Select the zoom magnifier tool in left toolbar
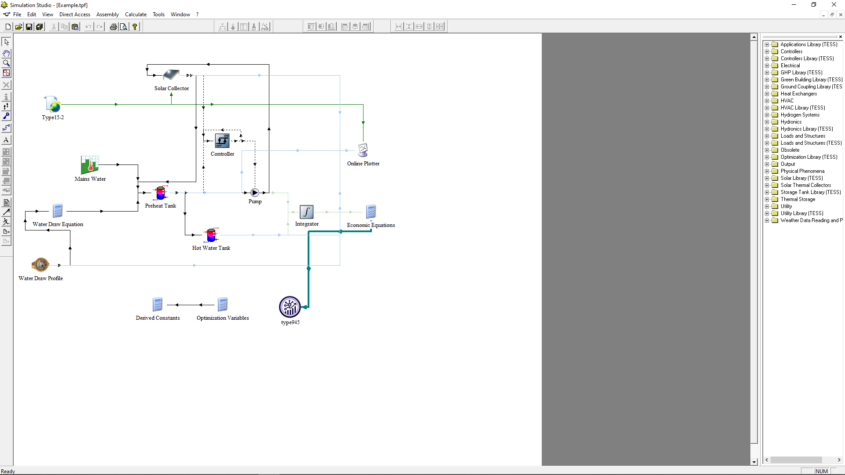The height and width of the screenshot is (475, 845). [6, 63]
